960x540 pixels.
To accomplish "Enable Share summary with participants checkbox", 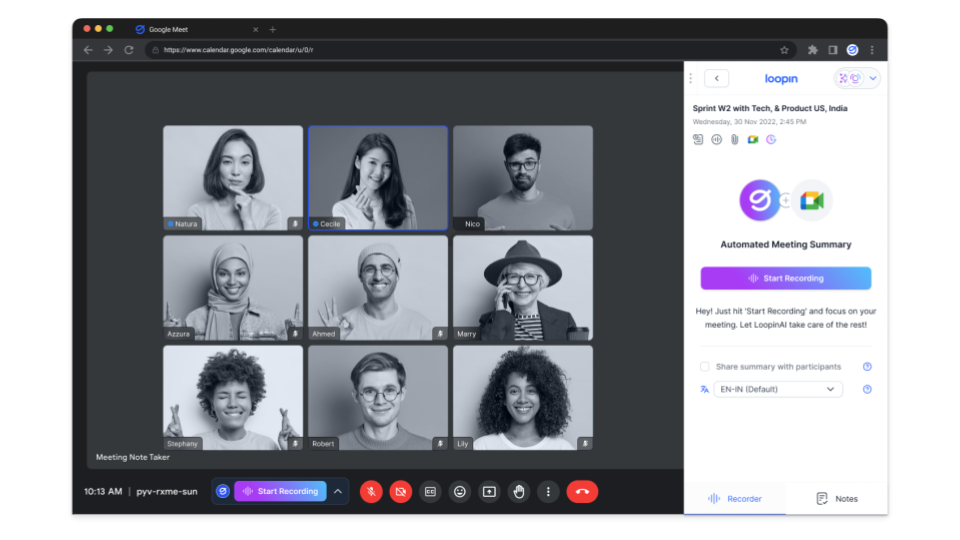I will [705, 367].
